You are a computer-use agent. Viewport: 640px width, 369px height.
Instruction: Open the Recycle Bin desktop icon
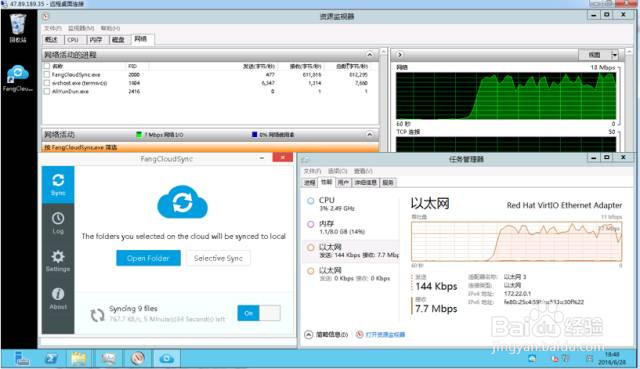[x=18, y=28]
